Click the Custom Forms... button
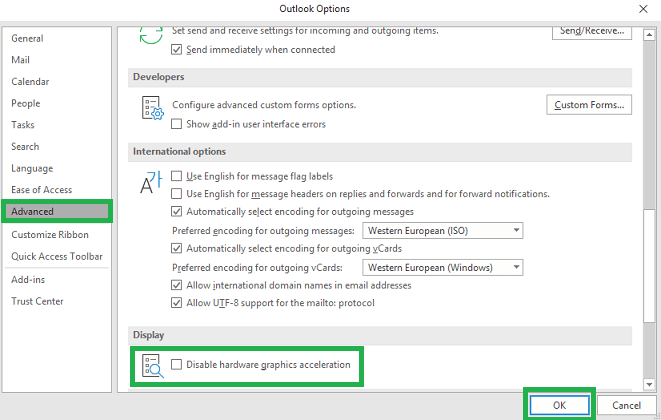This screenshot has width=661, height=420. (x=589, y=105)
